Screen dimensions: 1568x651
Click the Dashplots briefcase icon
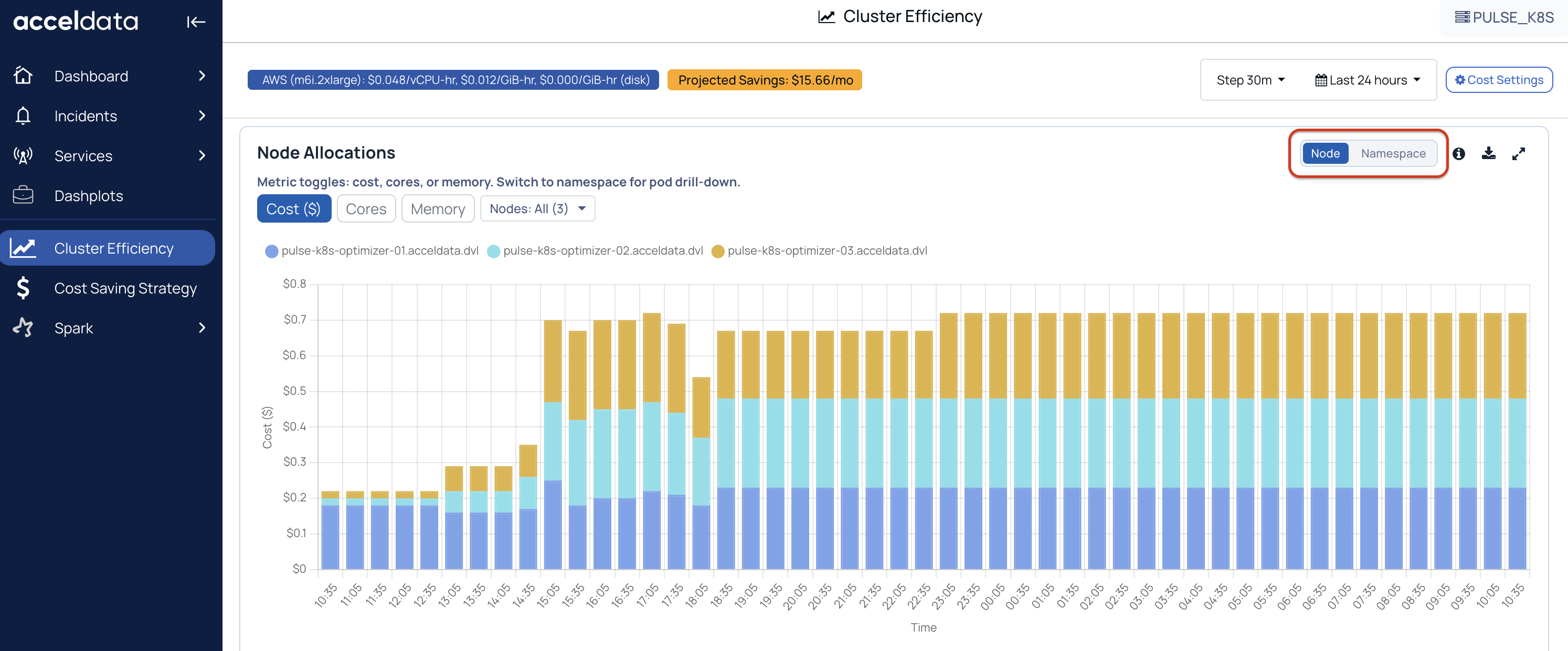(23, 195)
